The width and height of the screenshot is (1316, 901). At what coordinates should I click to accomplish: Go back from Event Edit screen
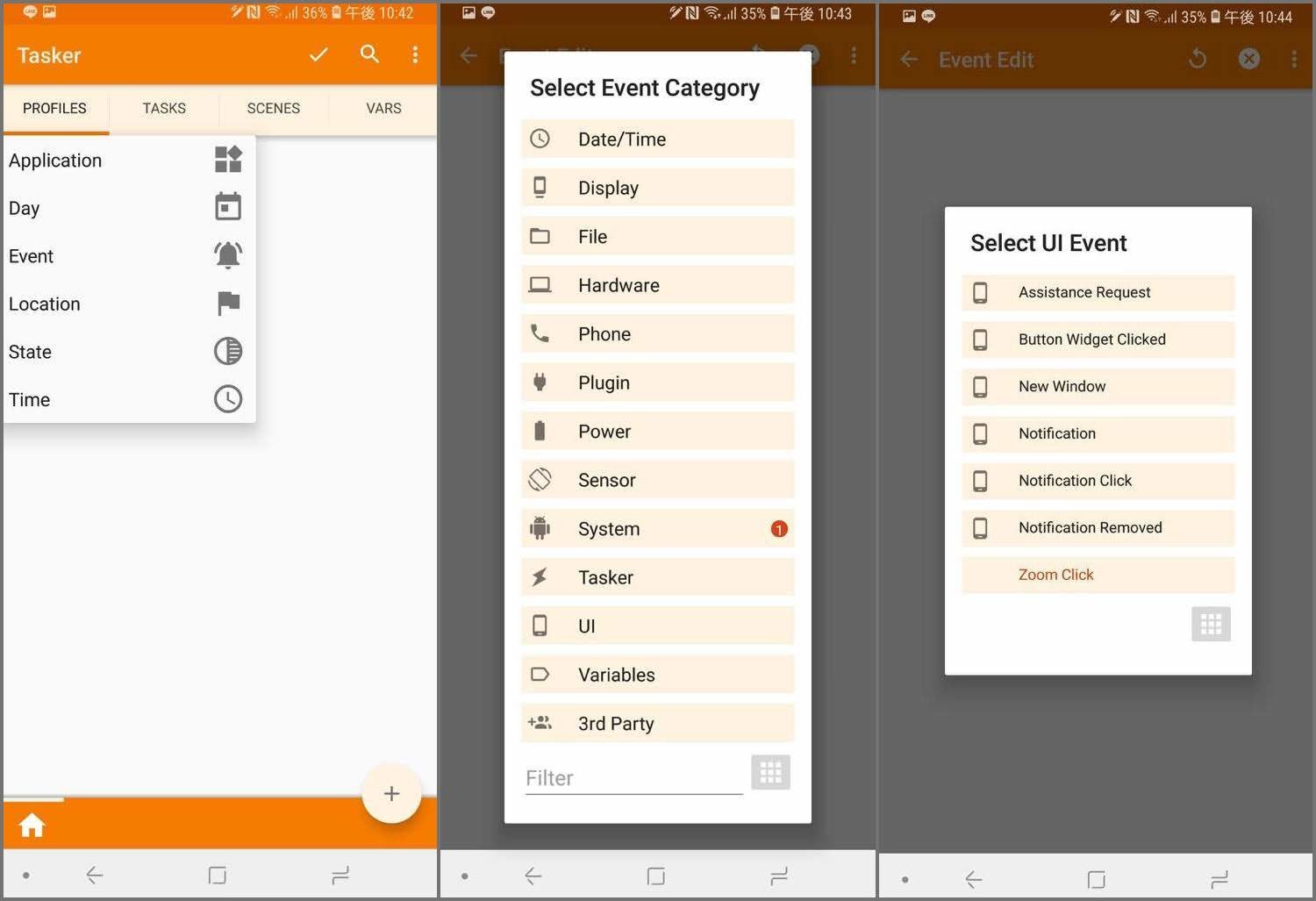click(909, 60)
